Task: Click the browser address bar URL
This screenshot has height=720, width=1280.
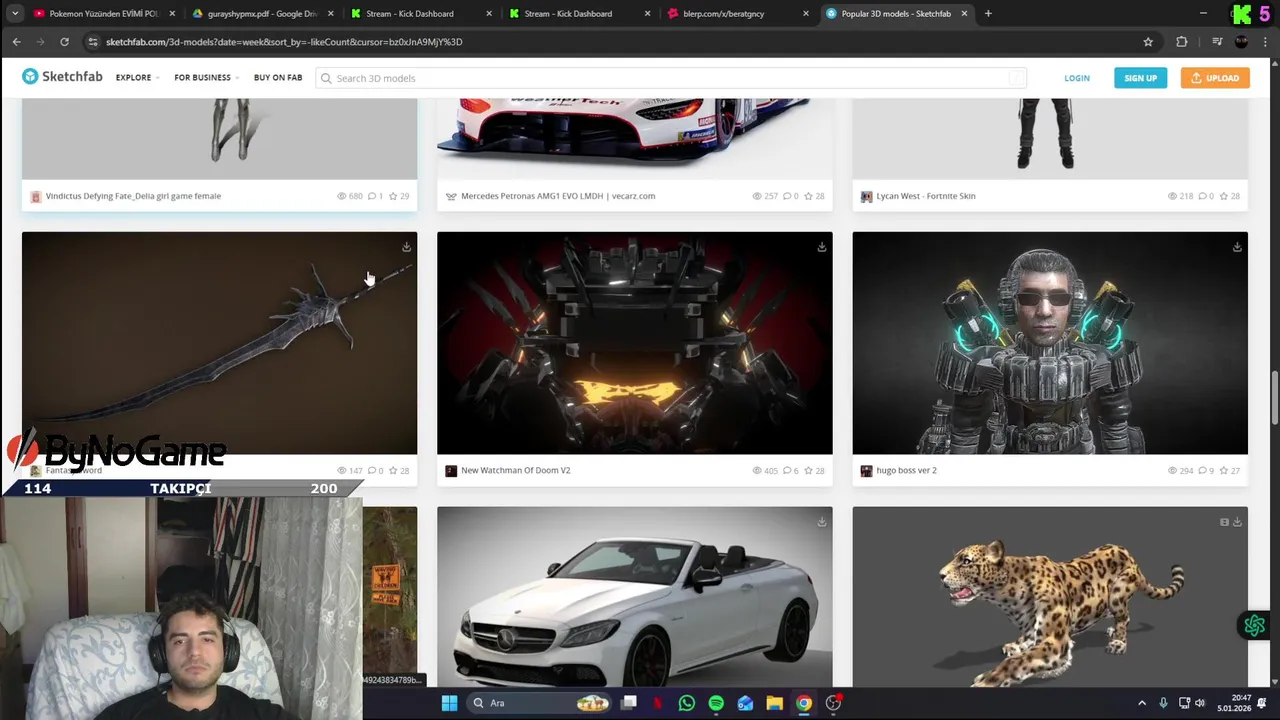Action: click(284, 42)
